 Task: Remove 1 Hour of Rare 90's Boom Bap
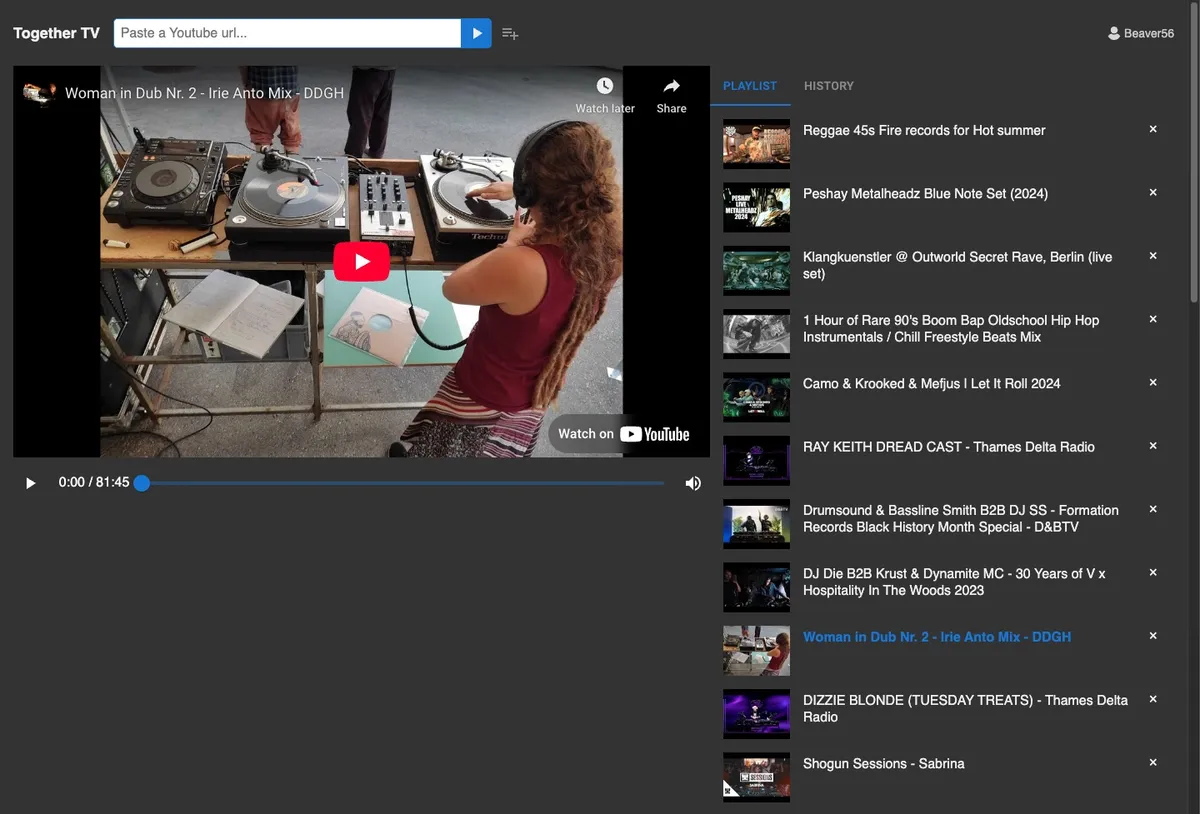point(1153,319)
